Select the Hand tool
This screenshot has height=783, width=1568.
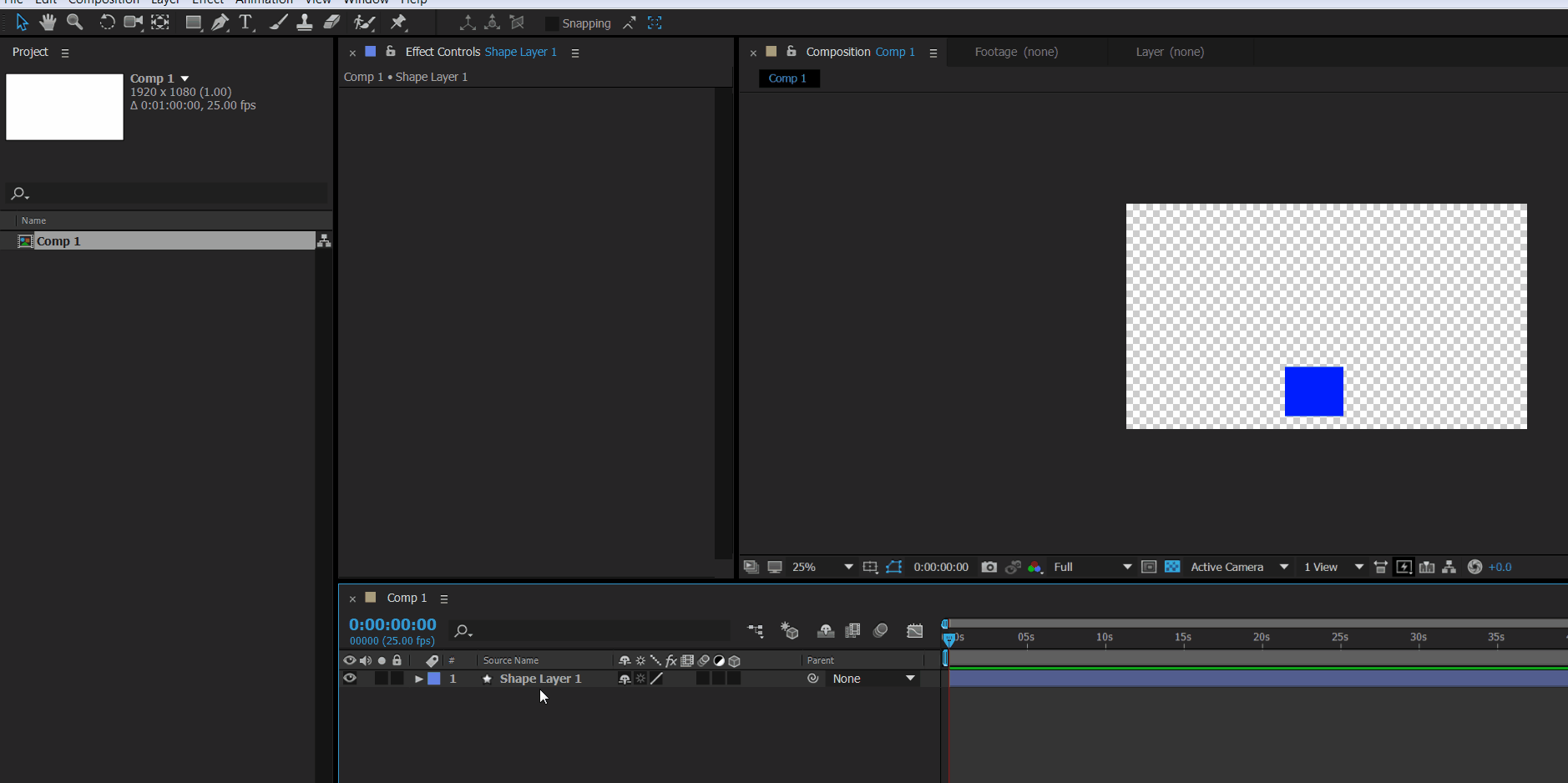(48, 23)
